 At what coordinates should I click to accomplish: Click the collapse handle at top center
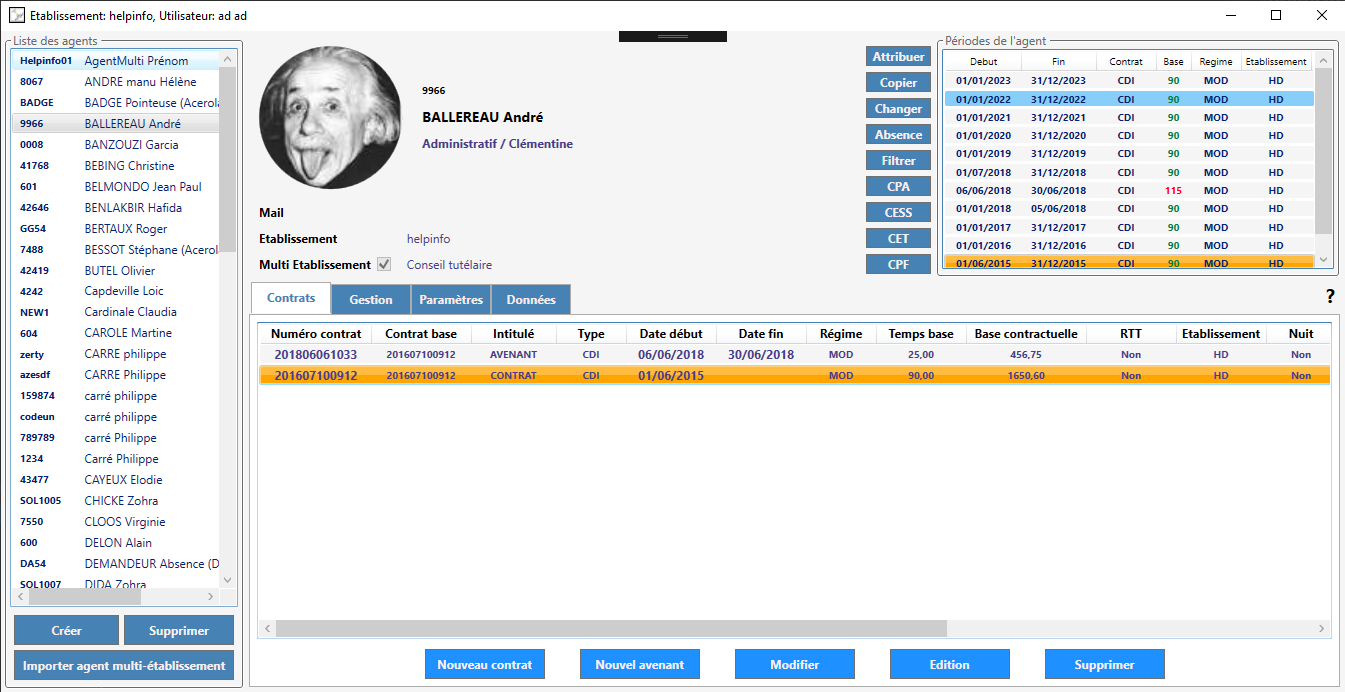tap(672, 37)
